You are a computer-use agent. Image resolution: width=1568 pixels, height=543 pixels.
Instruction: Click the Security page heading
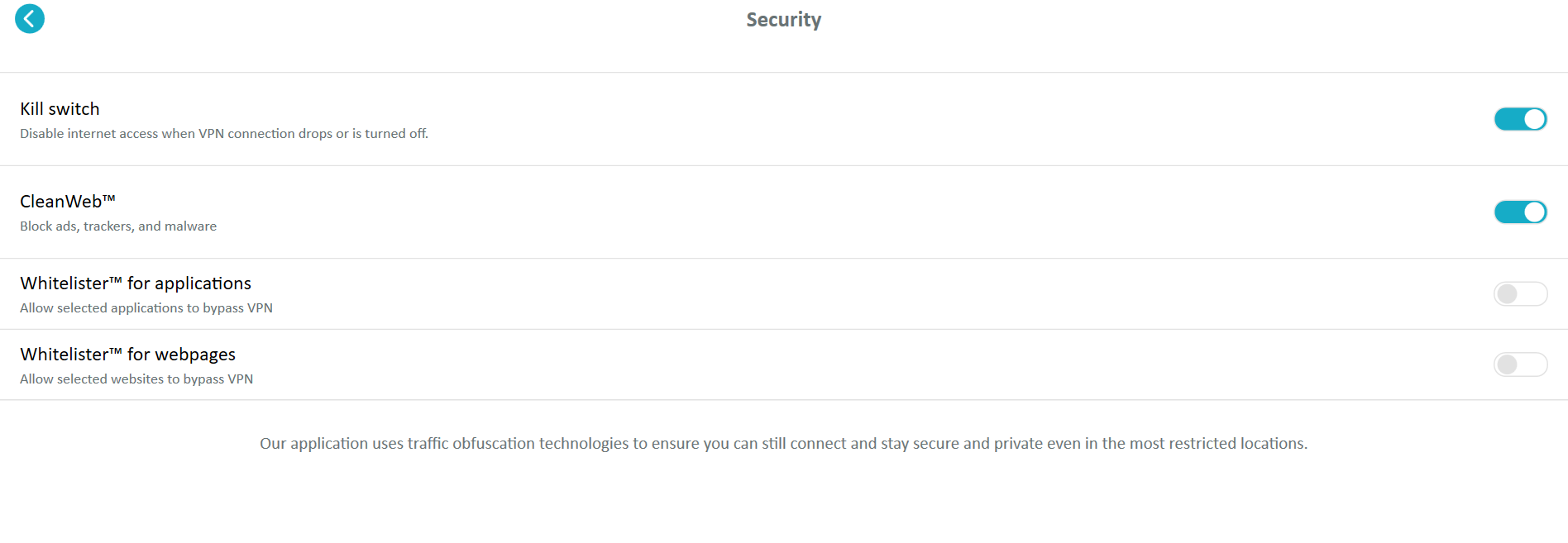(x=783, y=20)
